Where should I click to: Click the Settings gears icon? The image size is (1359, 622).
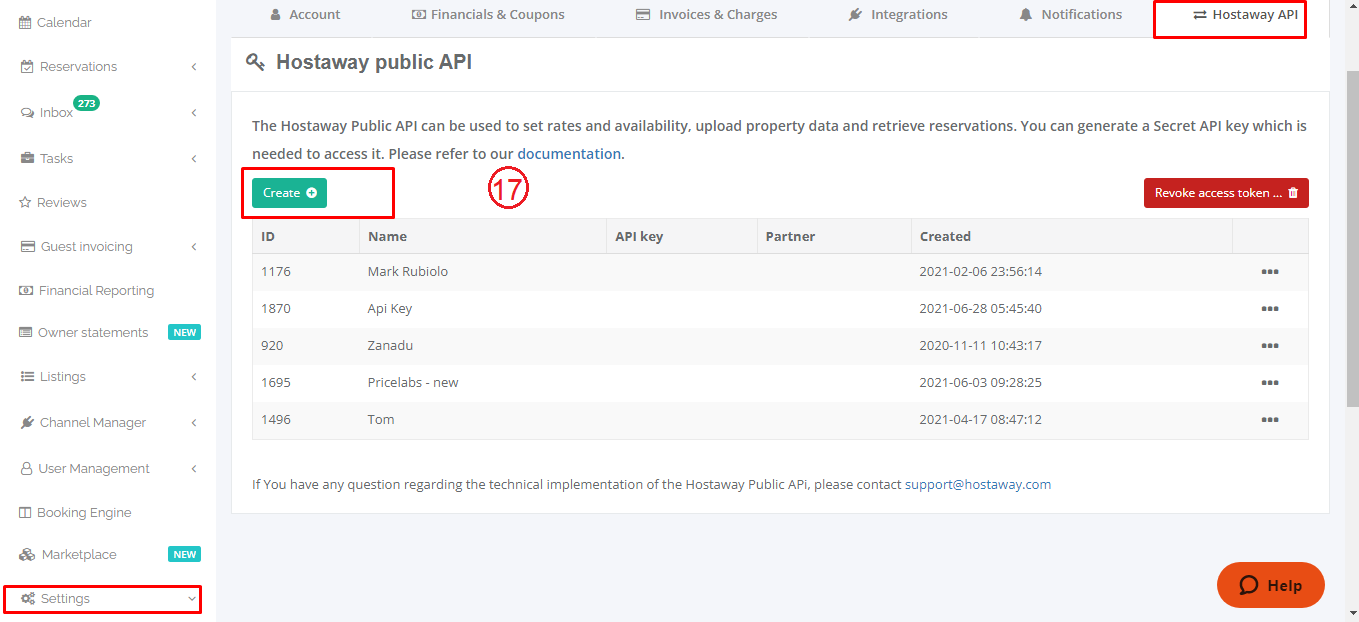click(x=28, y=598)
